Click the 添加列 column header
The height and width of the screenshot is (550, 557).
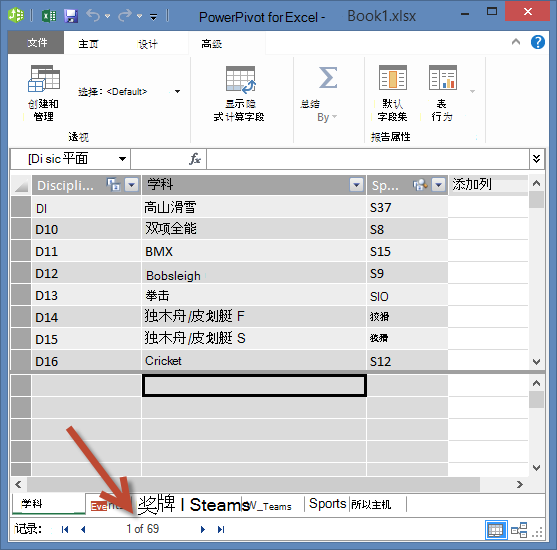click(x=488, y=185)
